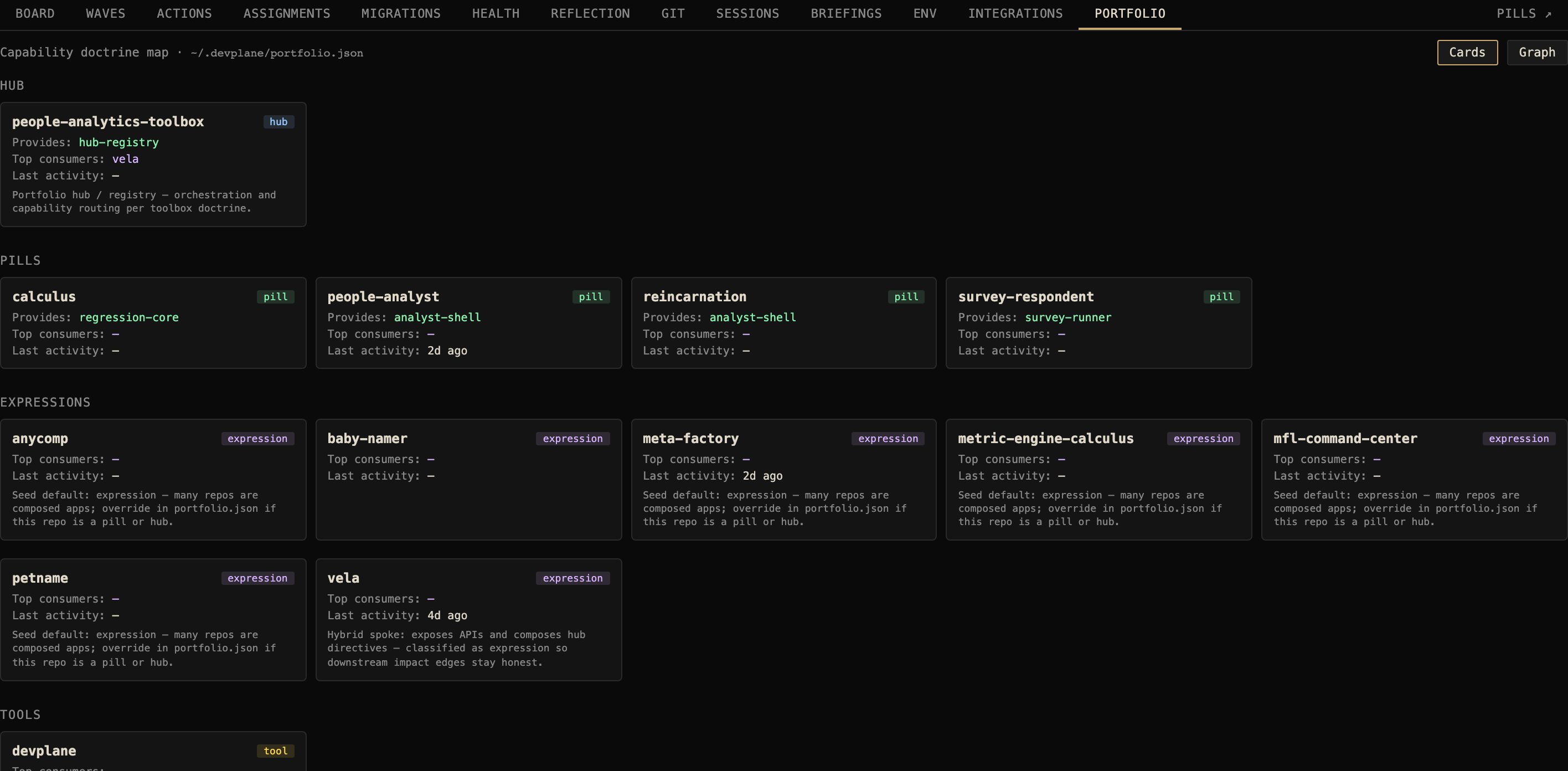Click the expression badge on baby-namer
The height and width of the screenshot is (771, 1568).
coord(573,439)
